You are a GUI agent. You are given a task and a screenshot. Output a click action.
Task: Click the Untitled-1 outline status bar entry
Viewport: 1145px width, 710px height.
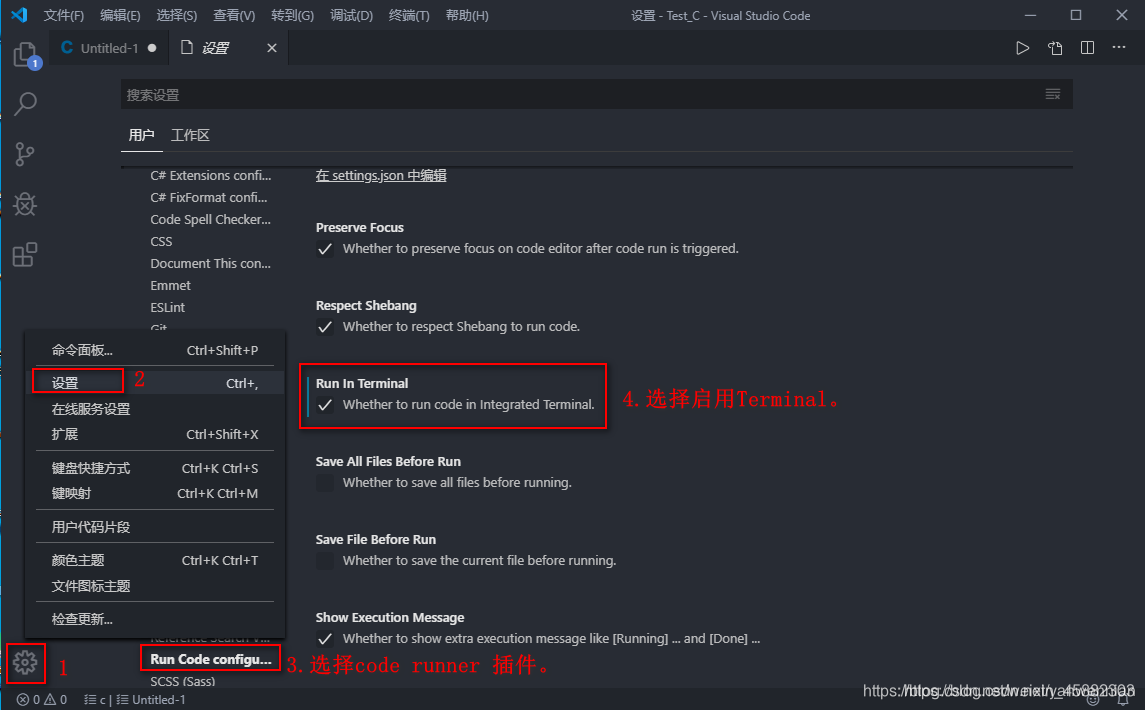coord(151,700)
